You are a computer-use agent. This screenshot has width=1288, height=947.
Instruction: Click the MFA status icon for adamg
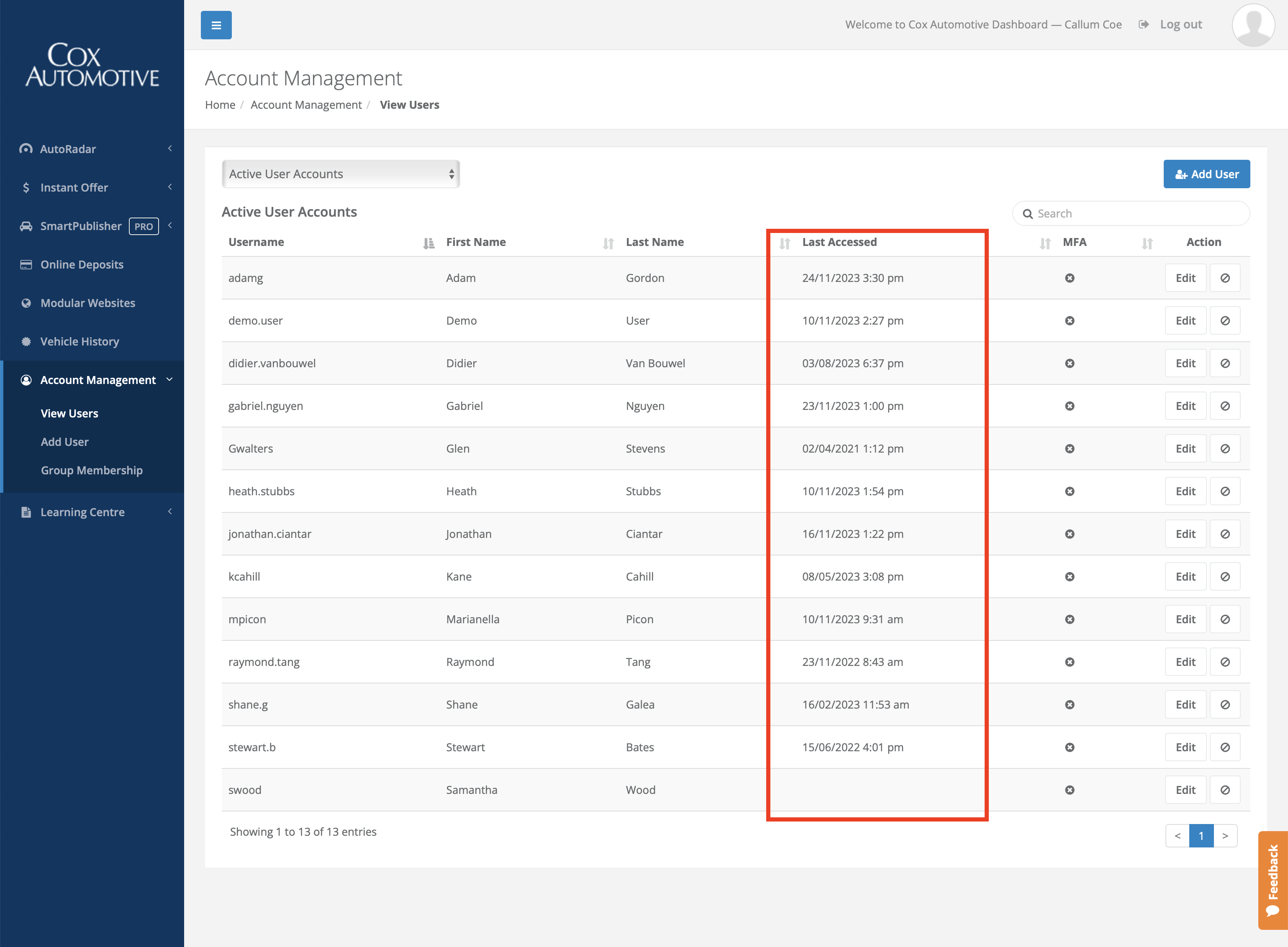click(1070, 278)
